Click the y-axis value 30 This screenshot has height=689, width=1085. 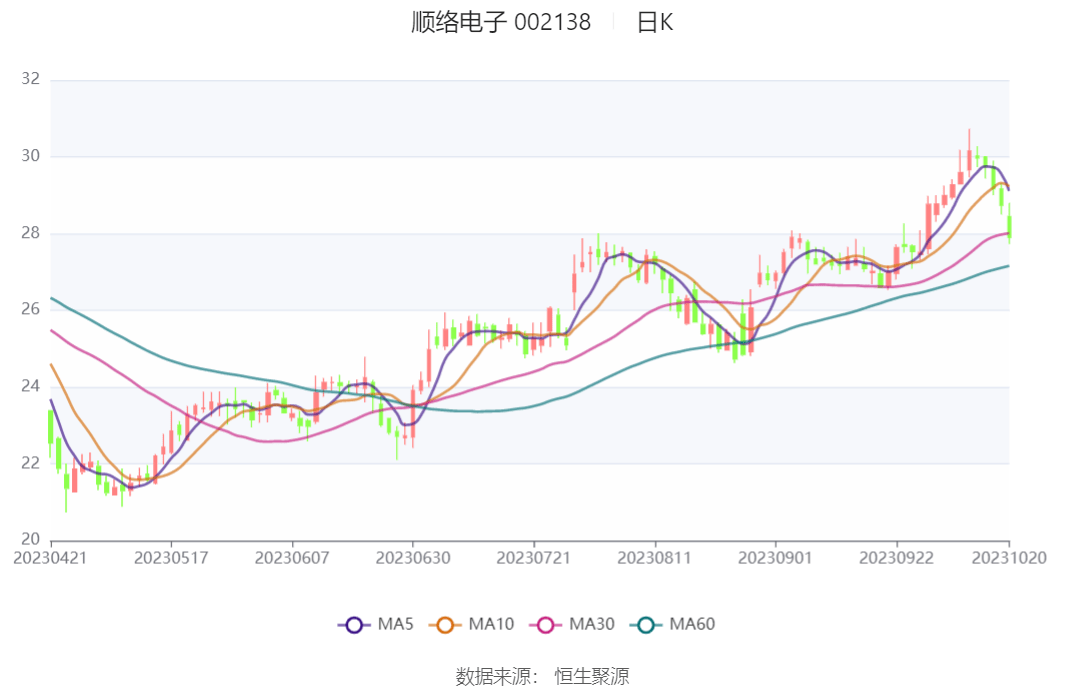click(30, 156)
